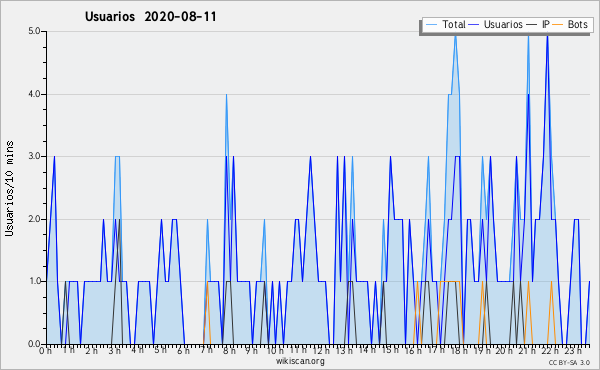
Task: Click the light blue Total legend line
Action: [431, 25]
